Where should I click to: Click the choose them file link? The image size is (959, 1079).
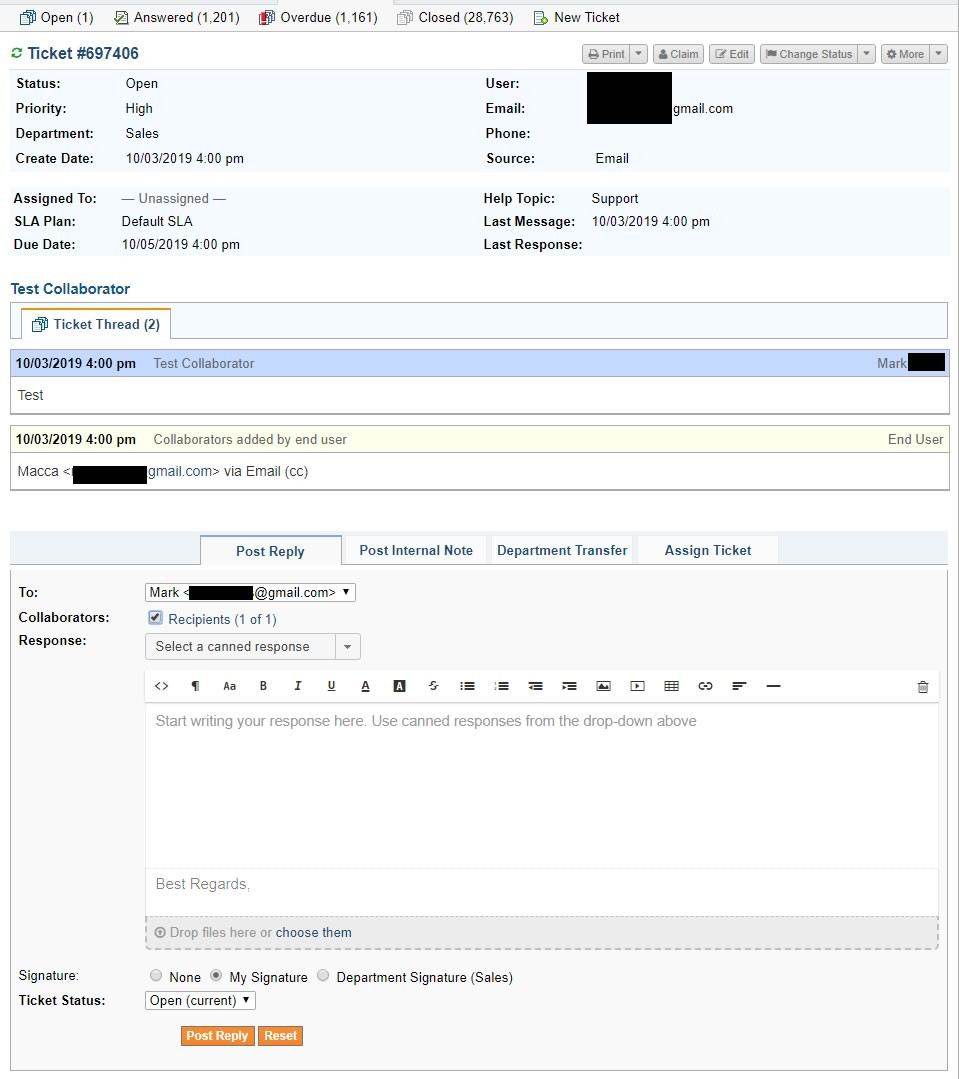pos(313,933)
